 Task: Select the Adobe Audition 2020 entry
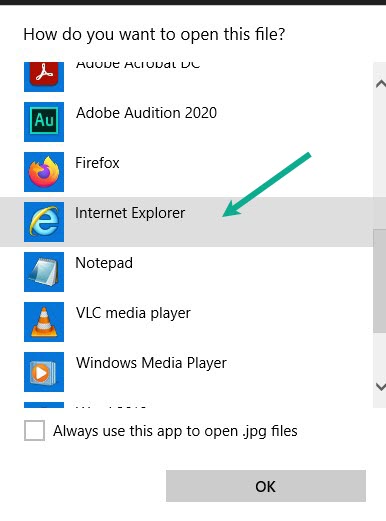coord(187,122)
